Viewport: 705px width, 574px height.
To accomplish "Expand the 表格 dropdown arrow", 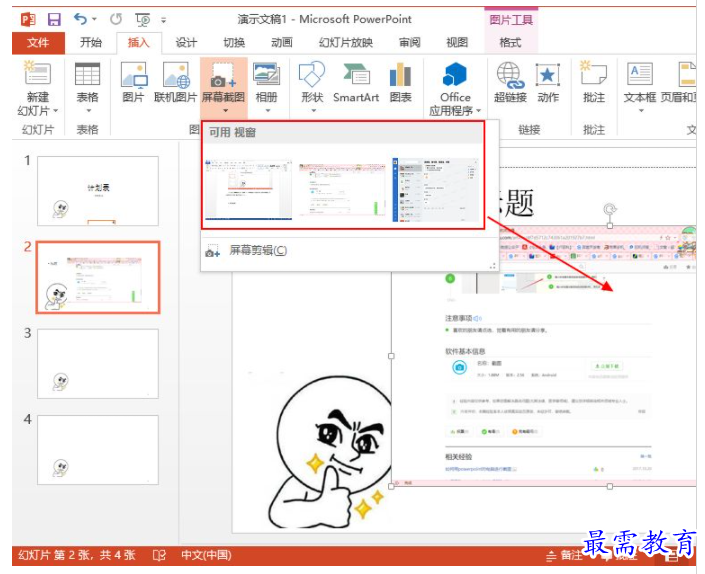I will (88, 111).
